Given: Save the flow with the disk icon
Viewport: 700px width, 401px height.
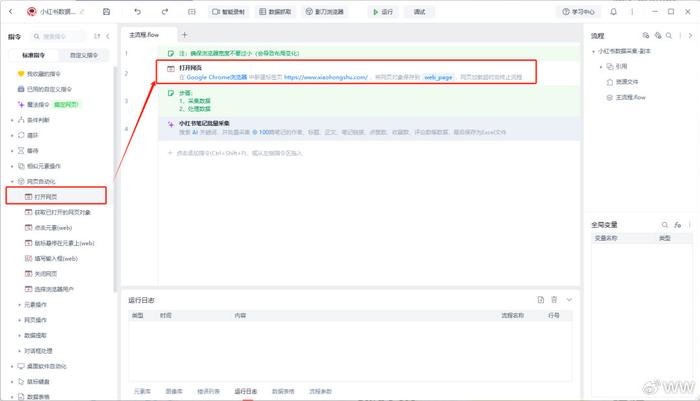Looking at the screenshot, I should point(106,12).
